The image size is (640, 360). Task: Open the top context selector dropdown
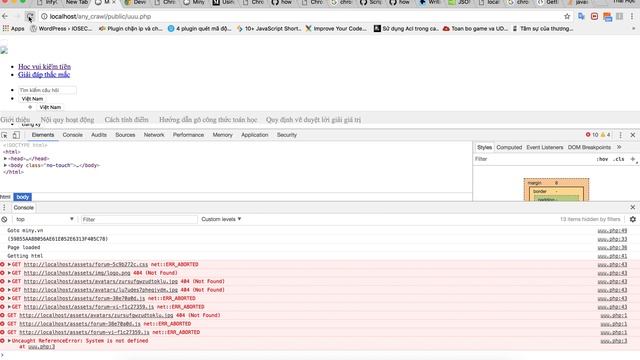[x=44, y=219]
